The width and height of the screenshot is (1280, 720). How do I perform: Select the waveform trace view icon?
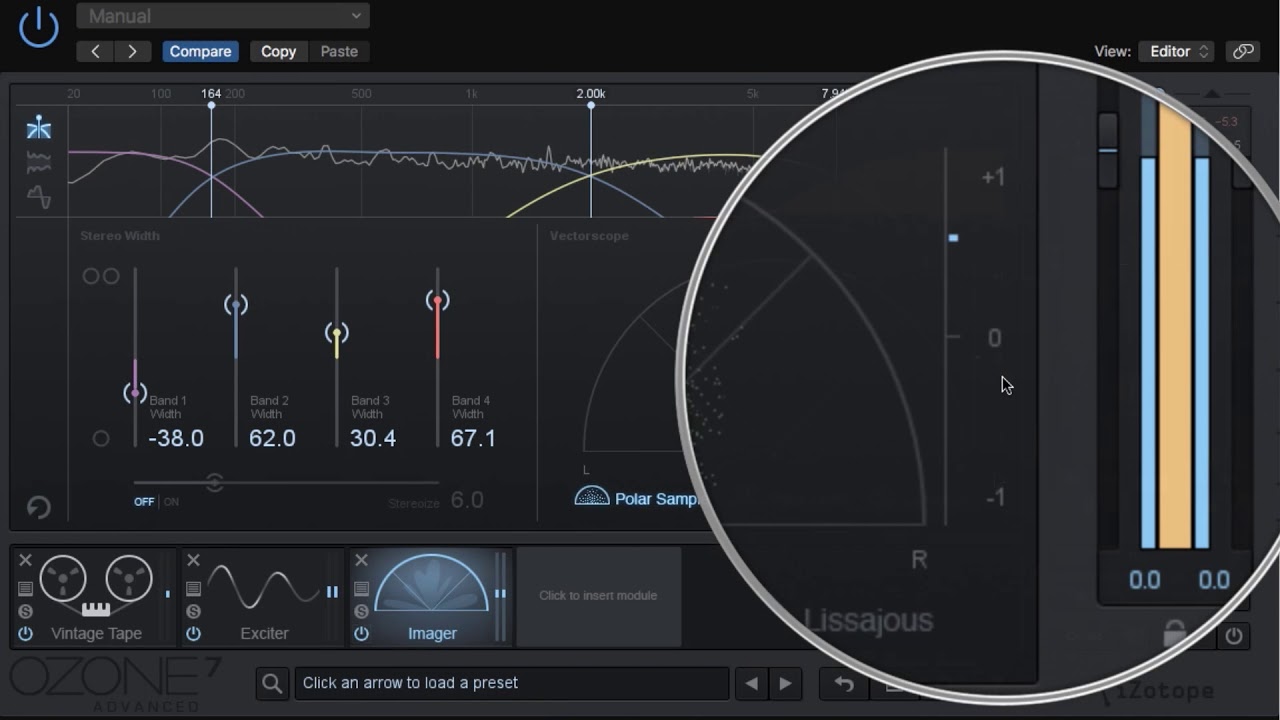[x=39, y=197]
